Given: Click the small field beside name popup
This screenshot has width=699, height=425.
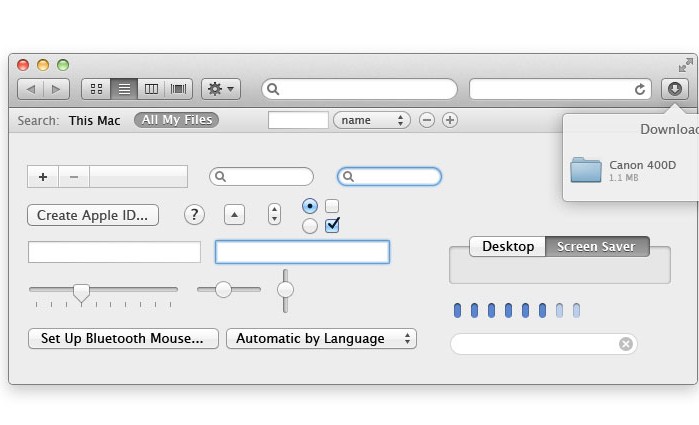Looking at the screenshot, I should pyautogui.click(x=298, y=120).
